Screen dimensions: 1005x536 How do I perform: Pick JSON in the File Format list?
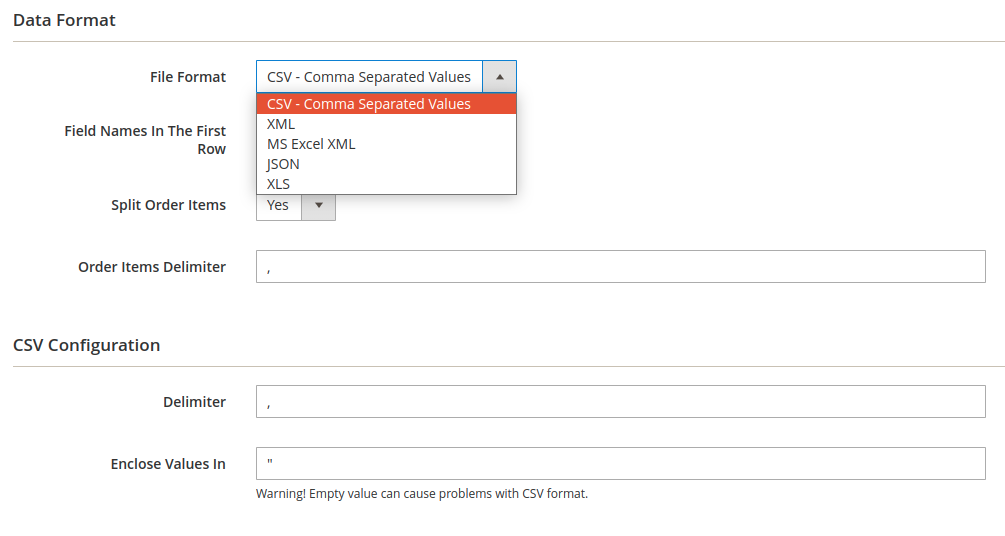[386, 164]
